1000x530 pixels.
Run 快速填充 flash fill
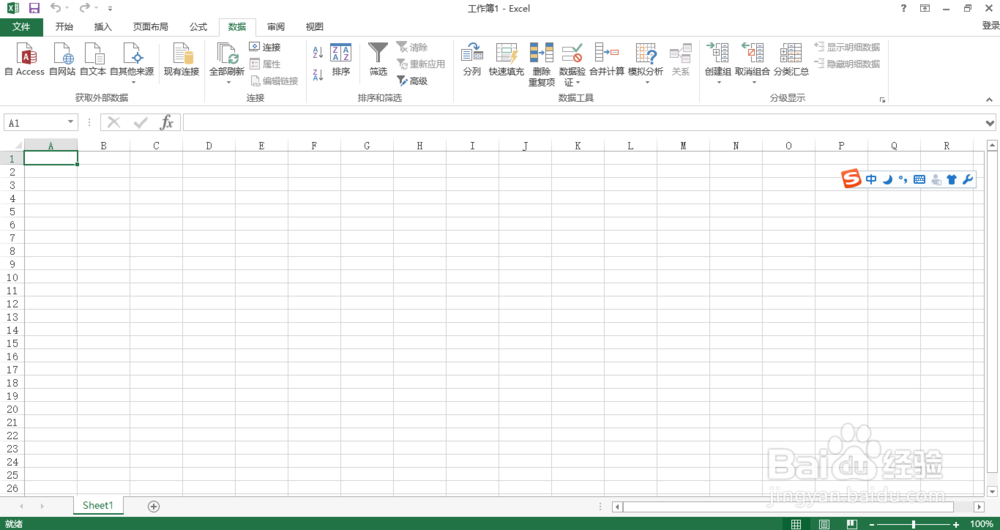(x=506, y=60)
